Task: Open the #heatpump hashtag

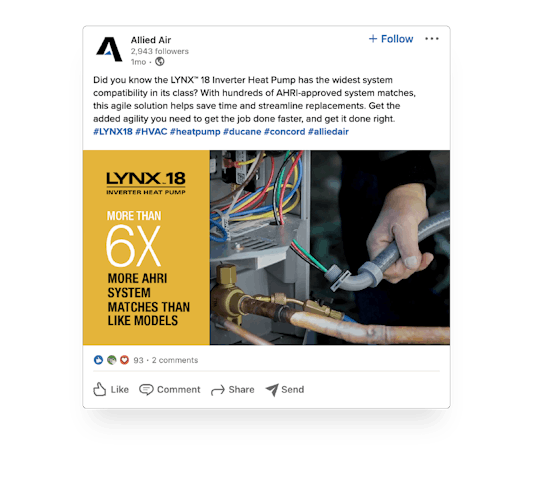Action: point(195,132)
